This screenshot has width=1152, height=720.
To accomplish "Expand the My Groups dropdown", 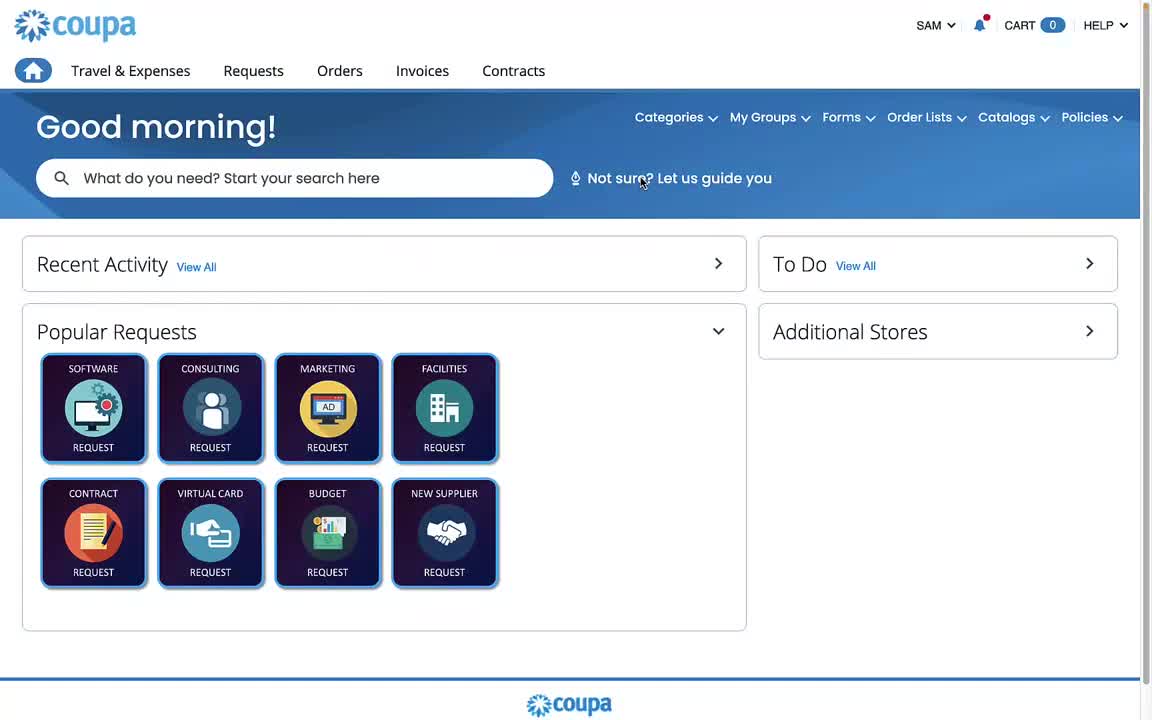I will [x=770, y=118].
